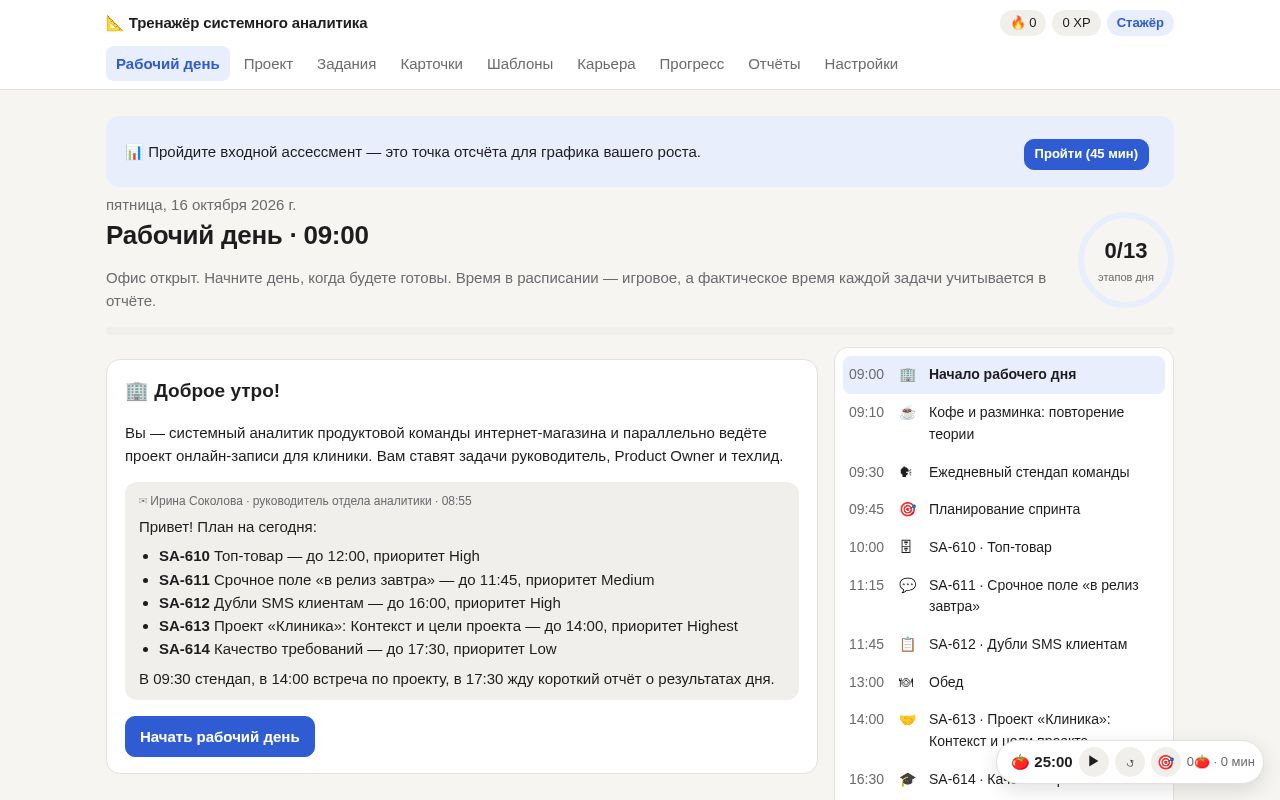
Task: Open the «Отчёты» tab
Action: coord(774,64)
